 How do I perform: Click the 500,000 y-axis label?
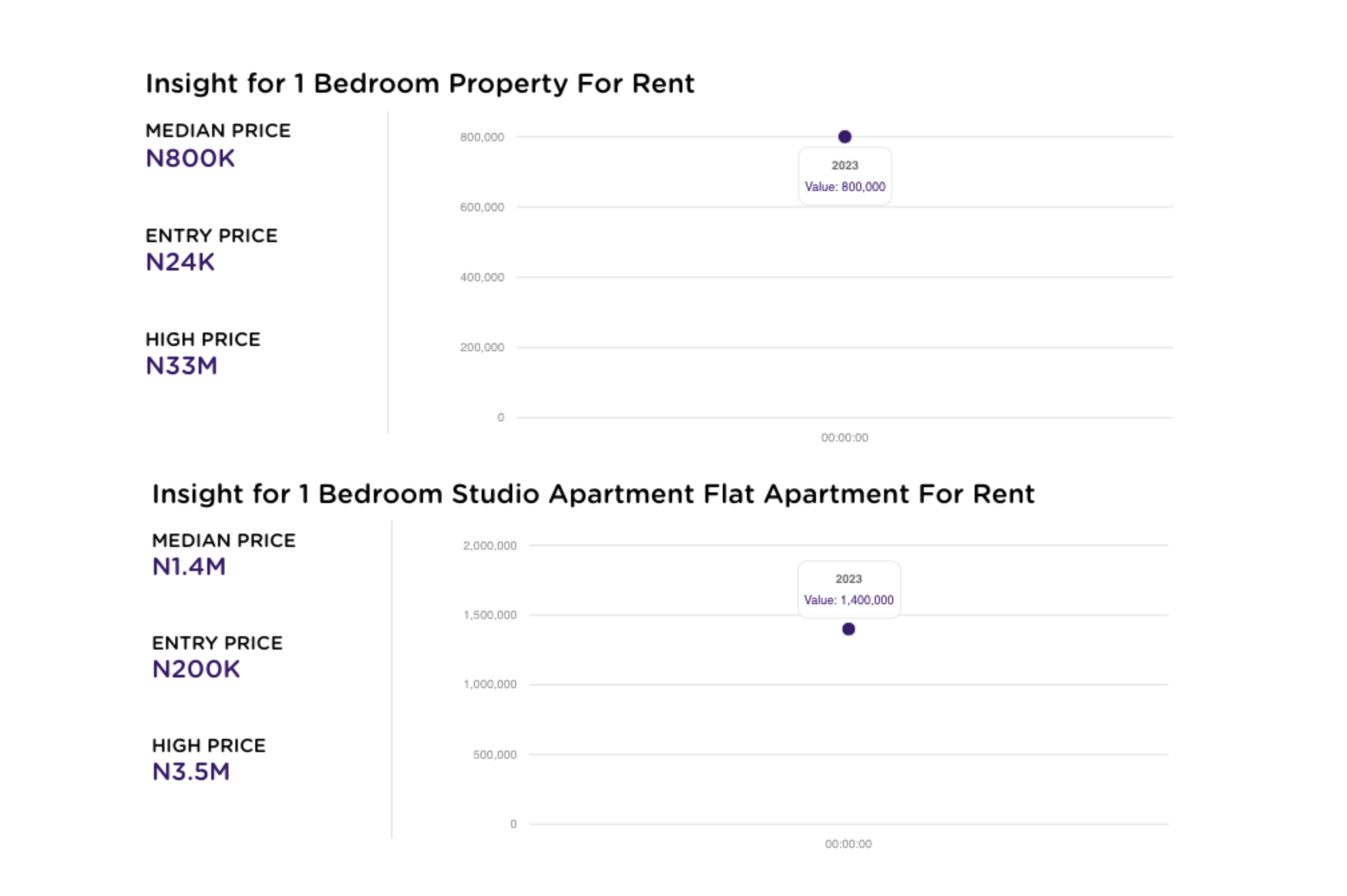pyautogui.click(x=494, y=755)
